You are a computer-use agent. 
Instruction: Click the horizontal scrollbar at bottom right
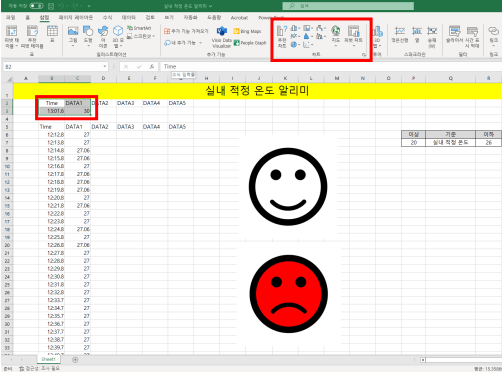pyautogui.click(x=461, y=360)
